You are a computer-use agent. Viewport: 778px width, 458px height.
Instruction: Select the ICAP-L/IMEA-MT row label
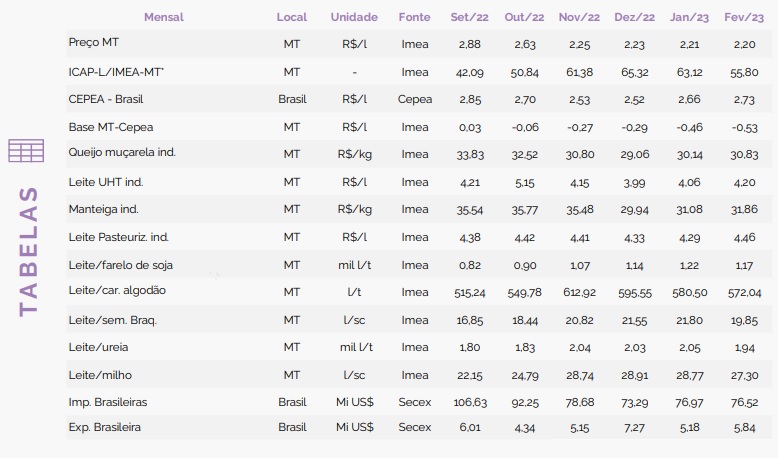[116, 72]
